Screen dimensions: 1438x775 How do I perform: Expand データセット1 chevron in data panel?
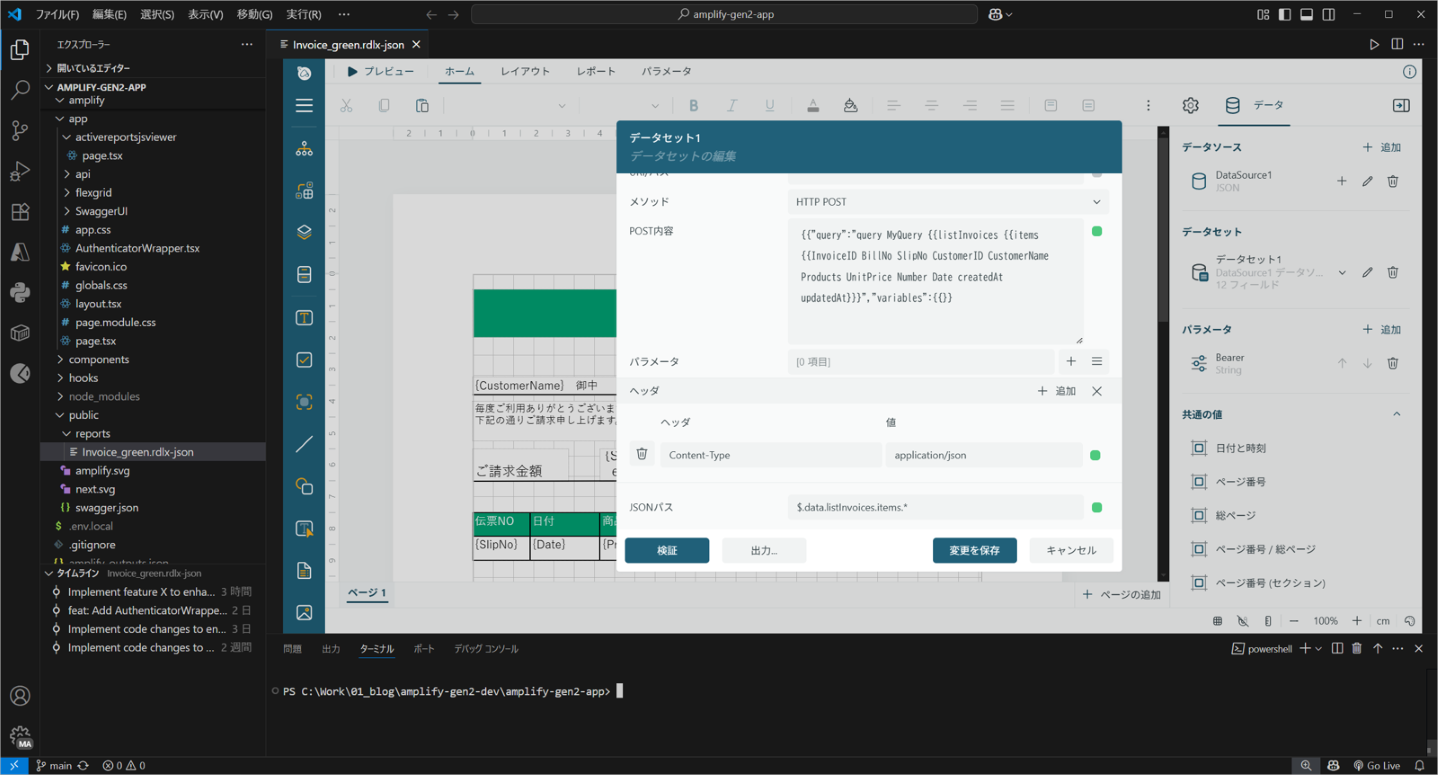1342,272
